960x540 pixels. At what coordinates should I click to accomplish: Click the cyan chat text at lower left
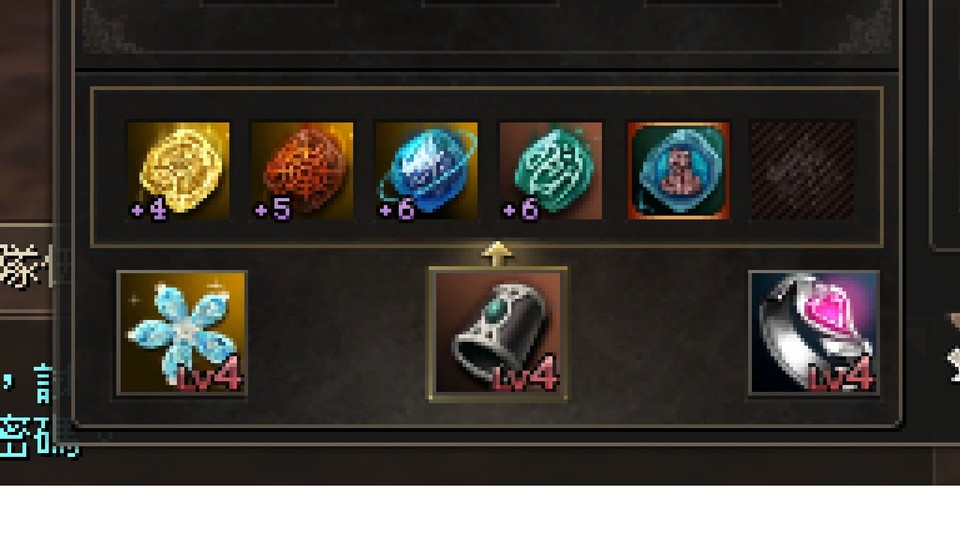[38, 412]
